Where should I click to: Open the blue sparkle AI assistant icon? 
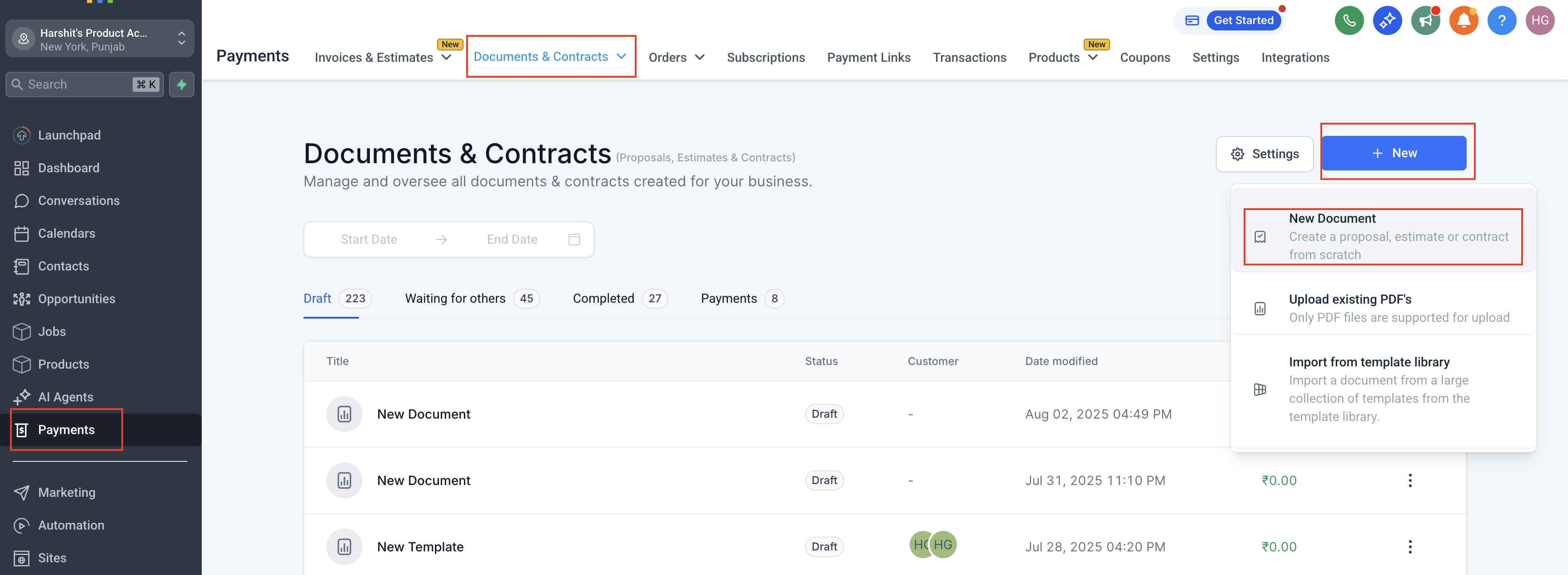coord(1387,21)
